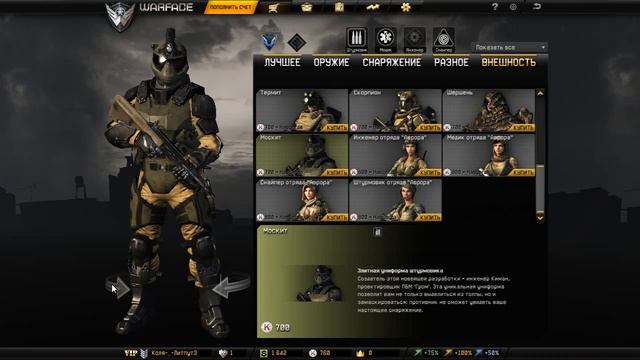Screen dimensions: 640x360
Task: Open the clipboard tasks icon in top bar
Action: (x=339, y=7)
